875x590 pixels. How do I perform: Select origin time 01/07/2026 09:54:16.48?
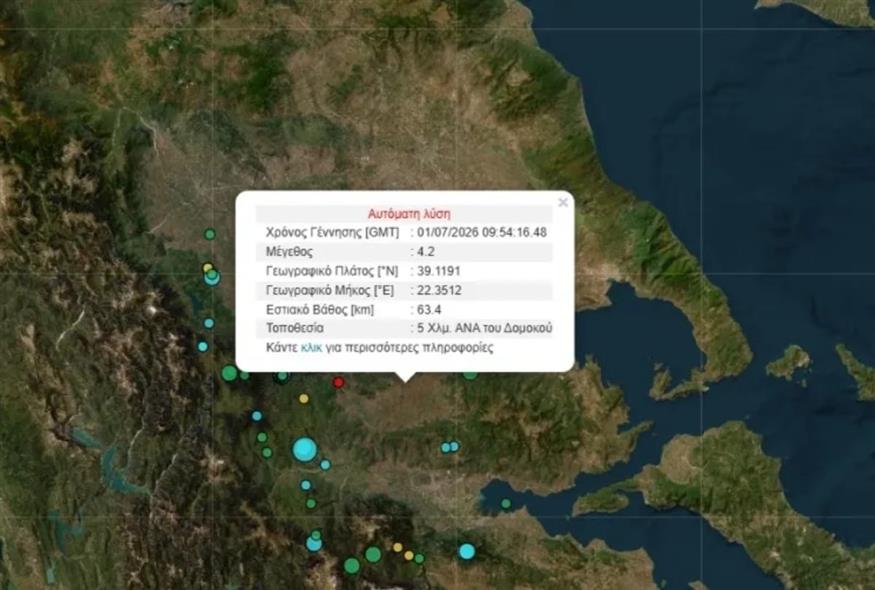click(x=482, y=232)
